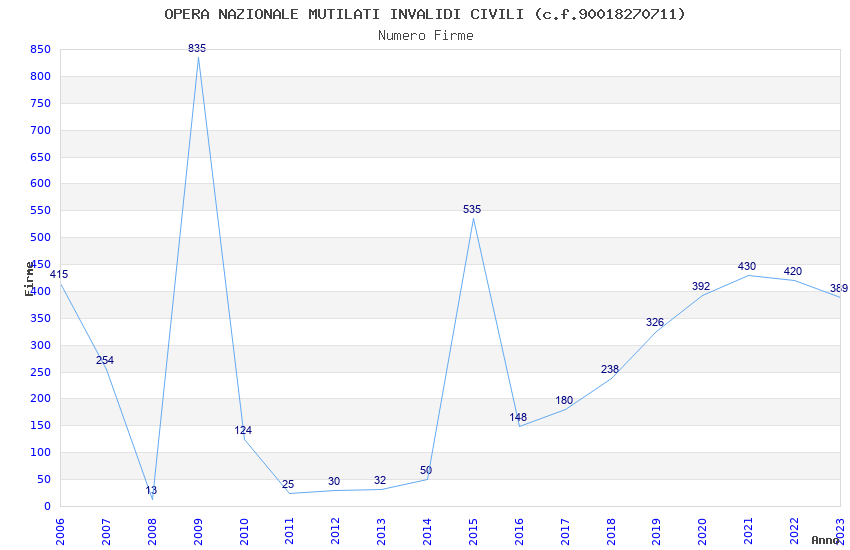
Task: Click the y-axis tick label 200
Action: tap(40, 398)
